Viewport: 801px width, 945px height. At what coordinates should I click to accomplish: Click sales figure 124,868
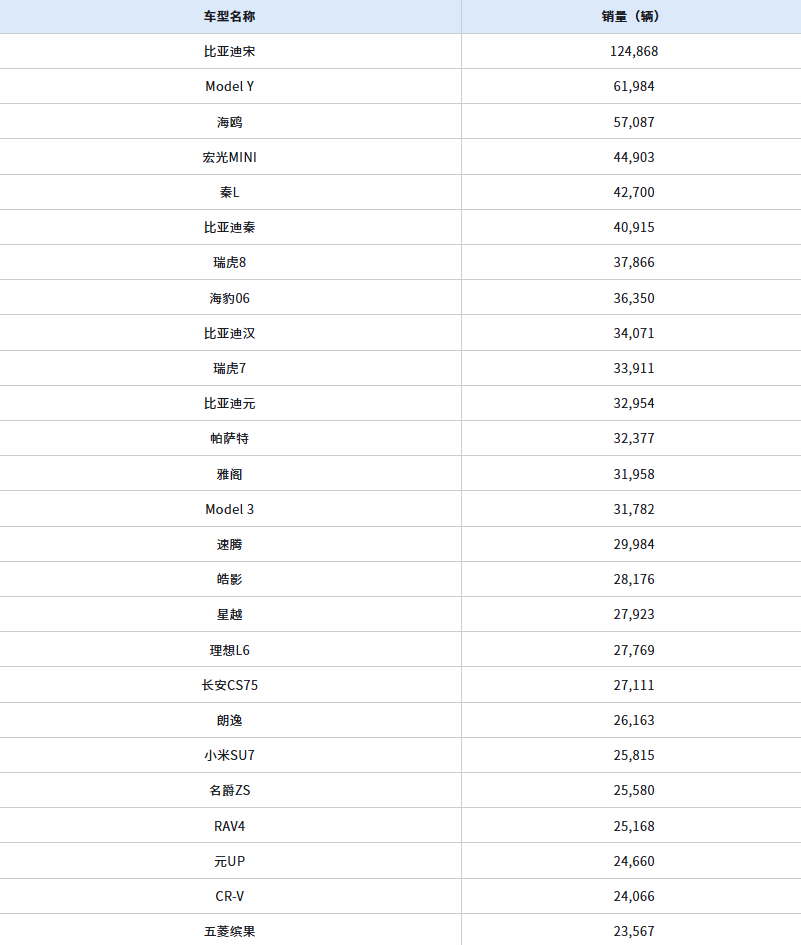tap(634, 51)
